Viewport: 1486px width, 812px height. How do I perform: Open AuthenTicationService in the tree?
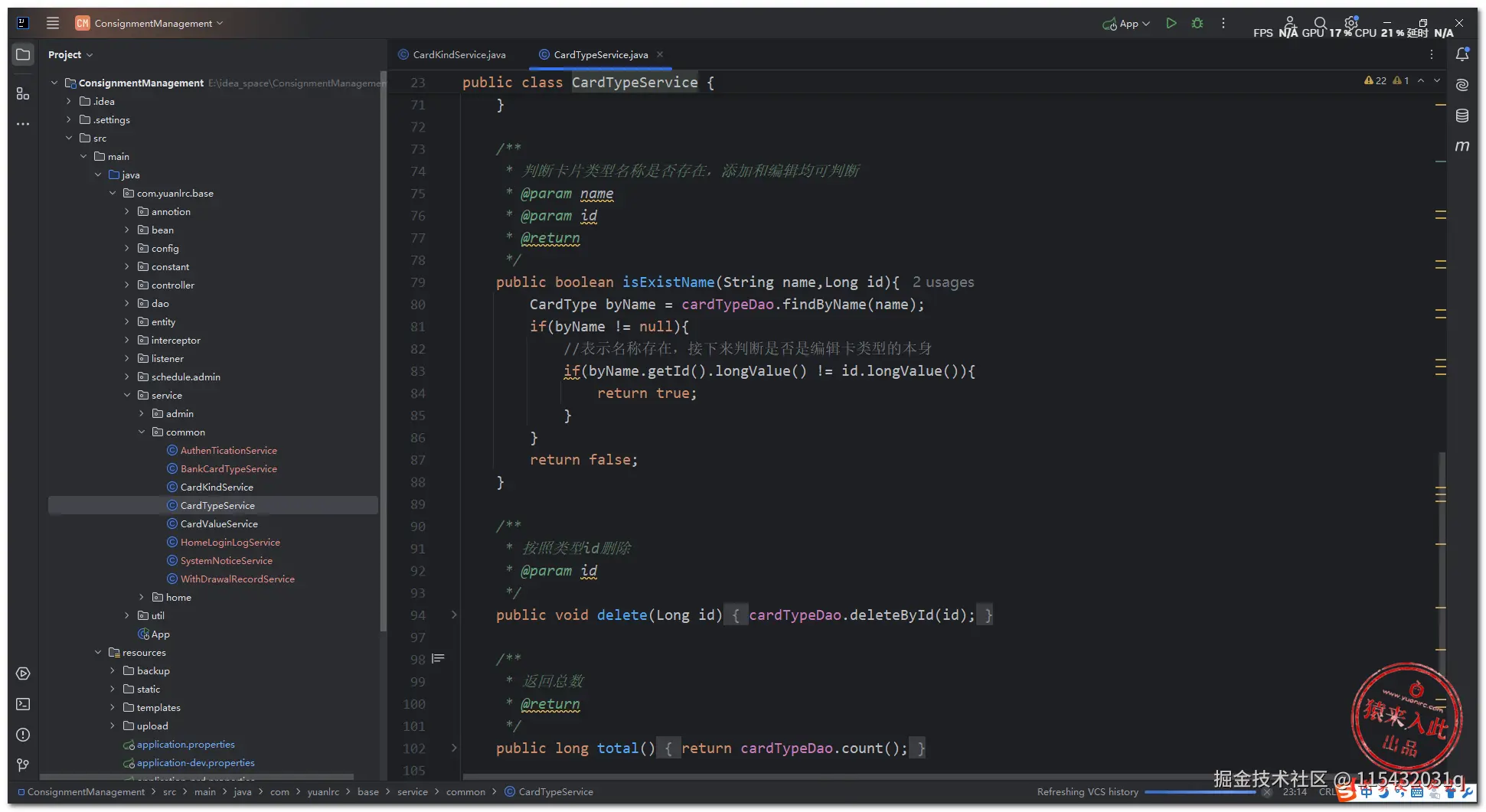click(x=228, y=450)
